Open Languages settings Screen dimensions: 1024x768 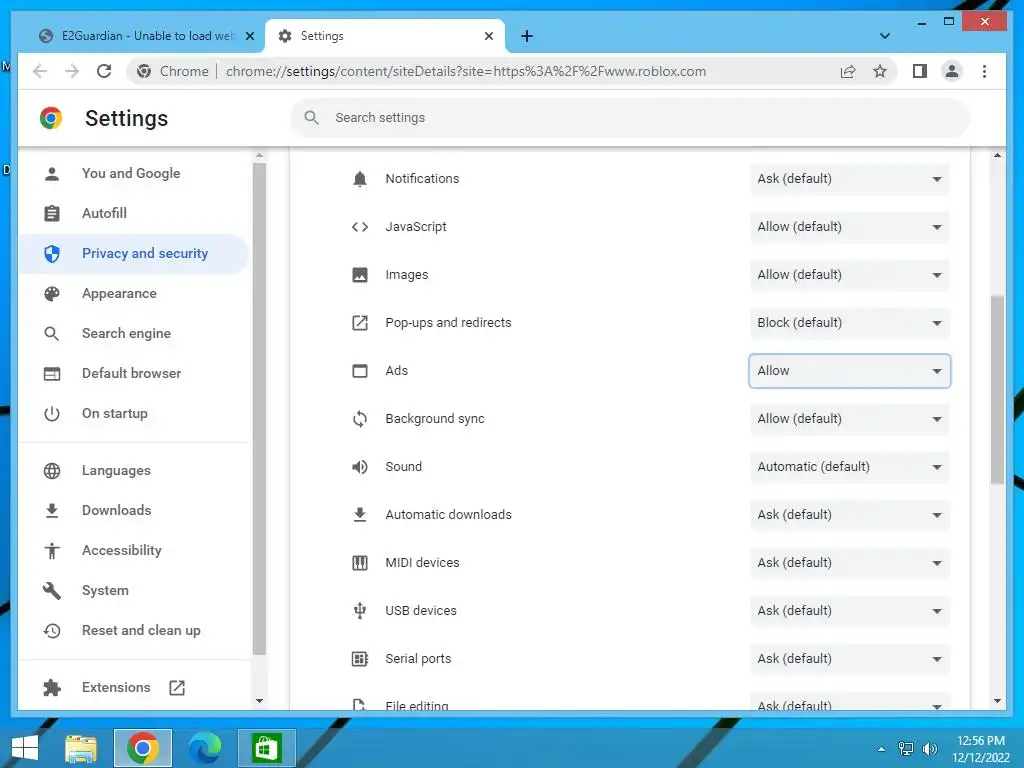click(133, 471)
